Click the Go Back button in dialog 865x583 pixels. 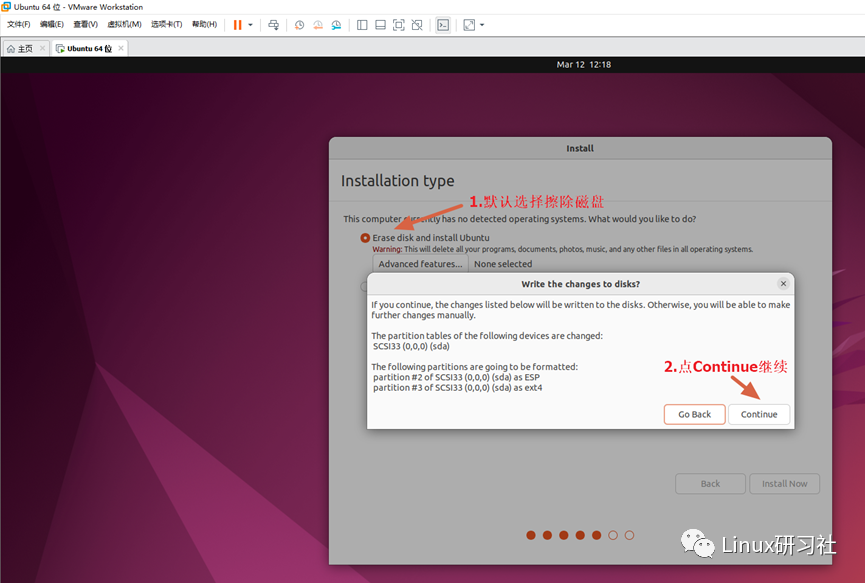pyautogui.click(x=695, y=414)
